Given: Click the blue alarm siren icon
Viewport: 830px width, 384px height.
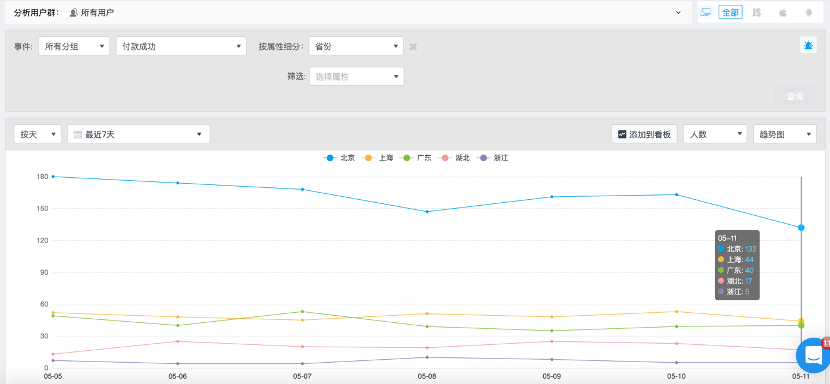Looking at the screenshot, I should (x=808, y=45).
